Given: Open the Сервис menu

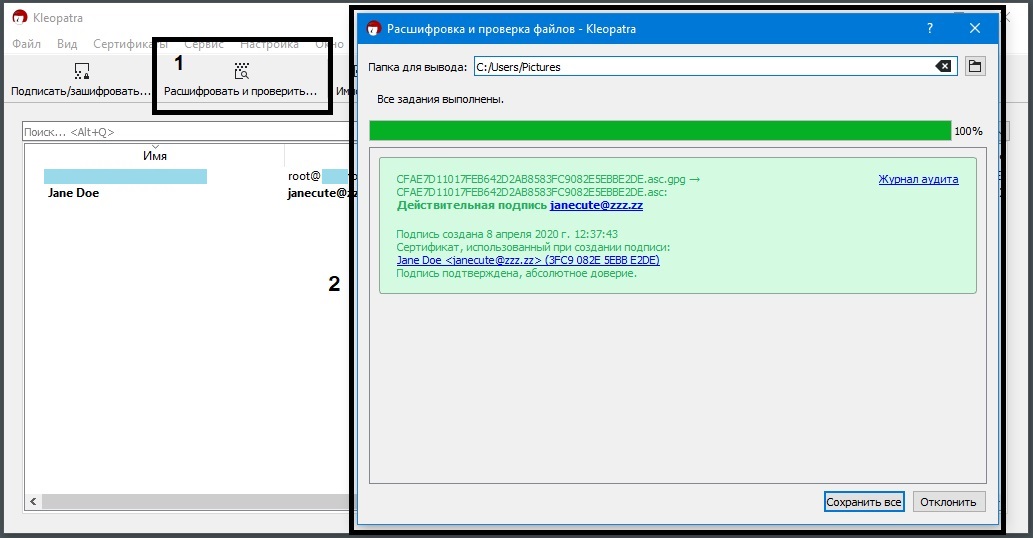Looking at the screenshot, I should pyautogui.click(x=204, y=44).
